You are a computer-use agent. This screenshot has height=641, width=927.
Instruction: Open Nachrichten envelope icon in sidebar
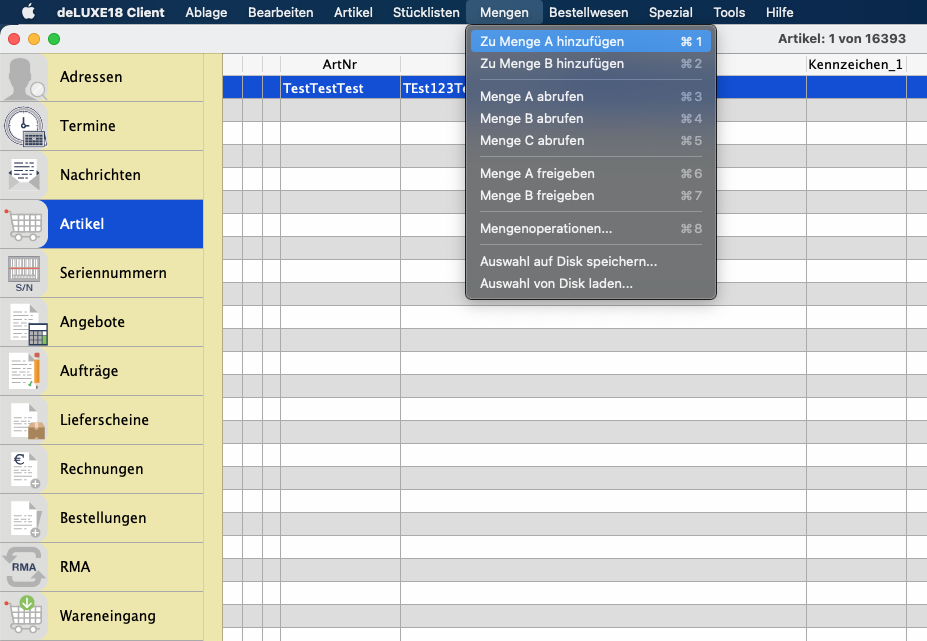[x=25, y=175]
